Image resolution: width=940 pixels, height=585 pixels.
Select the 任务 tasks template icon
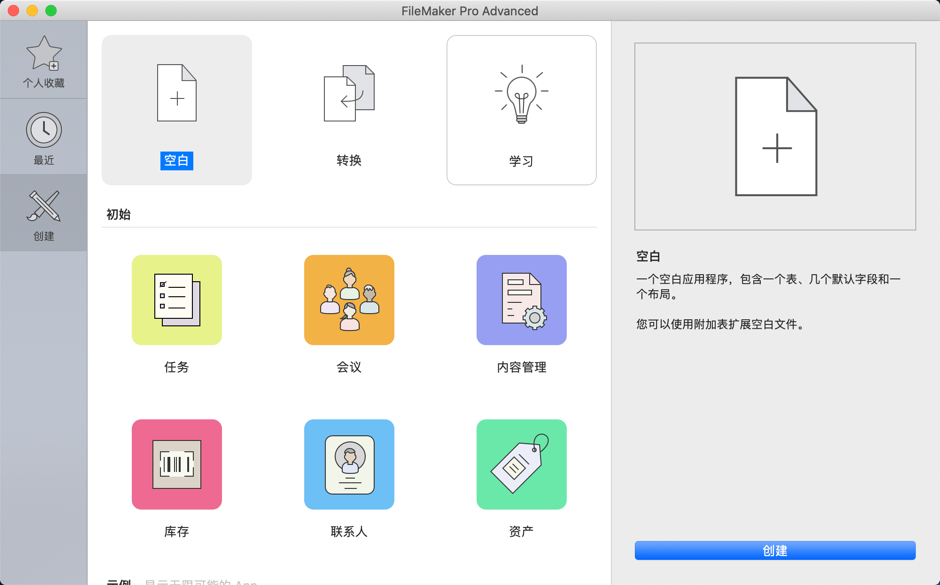[x=176, y=300]
